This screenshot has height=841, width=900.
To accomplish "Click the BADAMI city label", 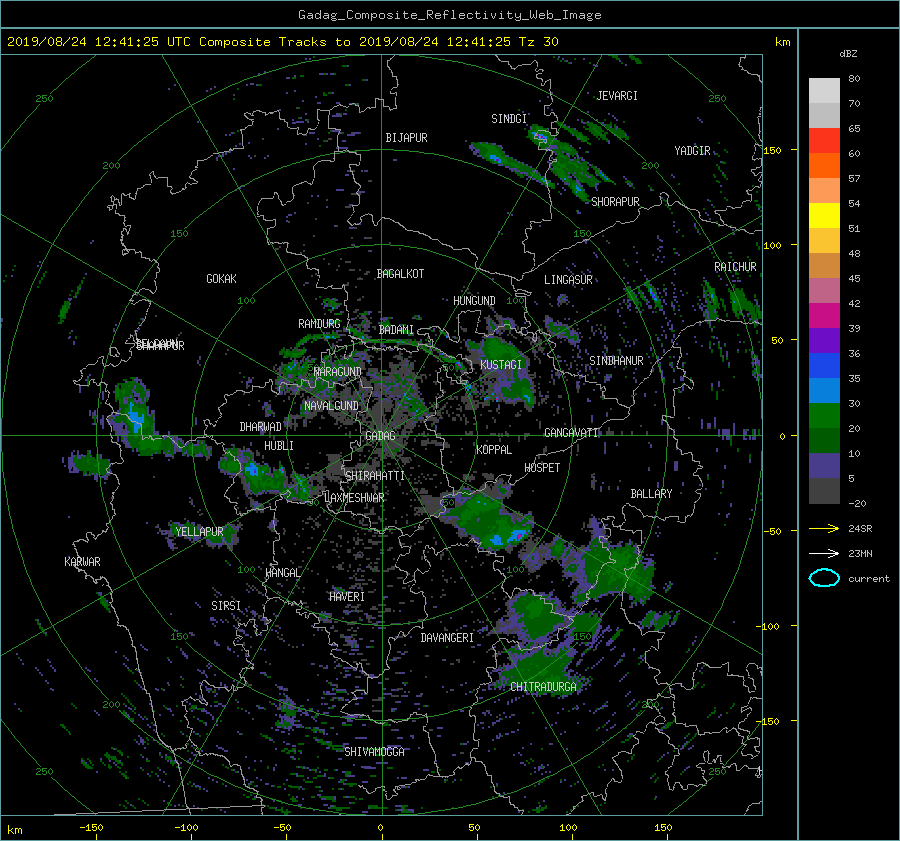I will (396, 330).
